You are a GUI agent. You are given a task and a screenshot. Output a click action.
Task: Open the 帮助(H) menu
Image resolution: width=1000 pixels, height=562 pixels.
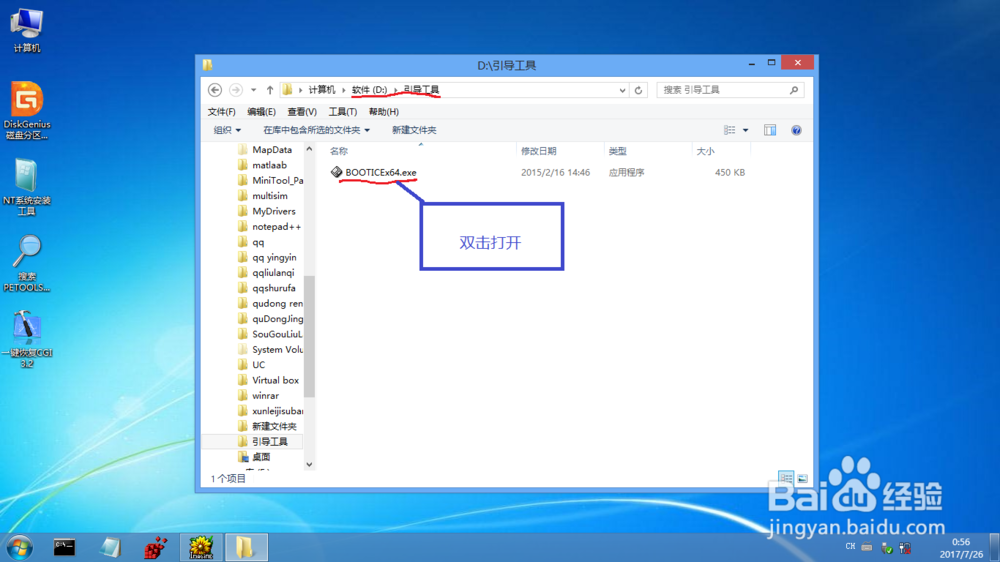(x=383, y=112)
